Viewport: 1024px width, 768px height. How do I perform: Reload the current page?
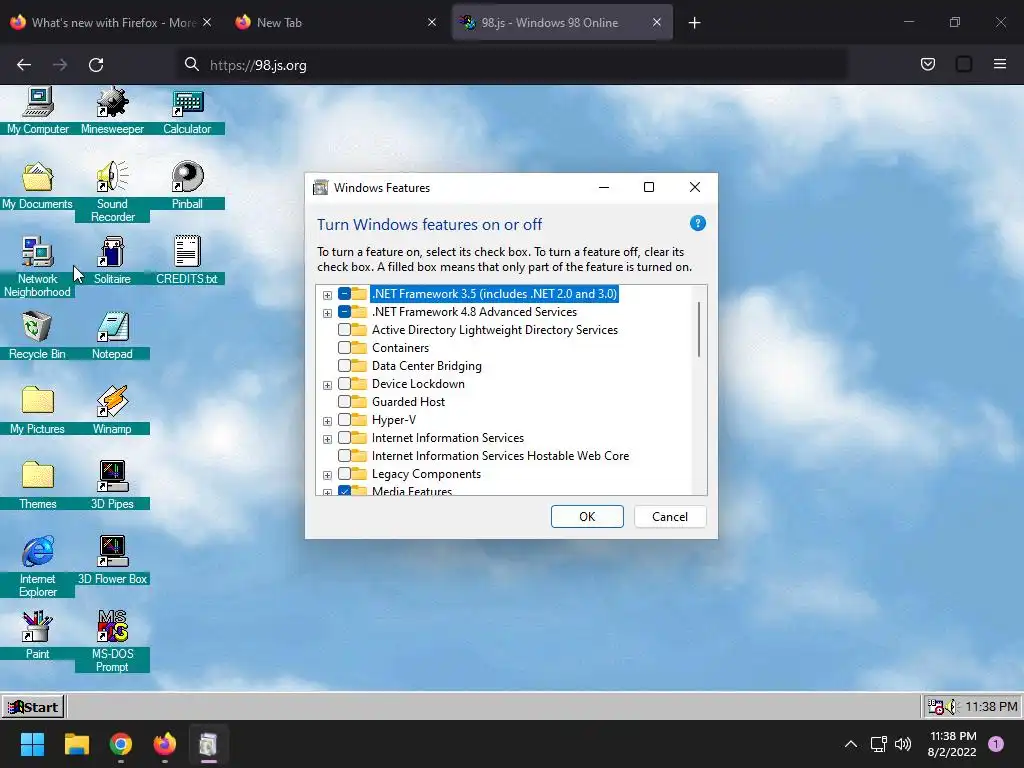96,65
